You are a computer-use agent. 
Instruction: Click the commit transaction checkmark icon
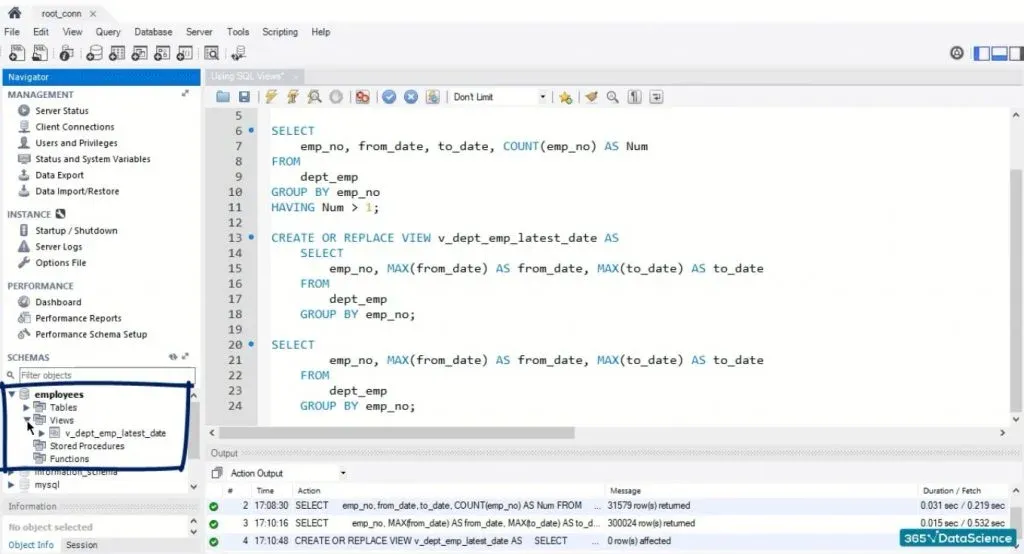pyautogui.click(x=389, y=97)
